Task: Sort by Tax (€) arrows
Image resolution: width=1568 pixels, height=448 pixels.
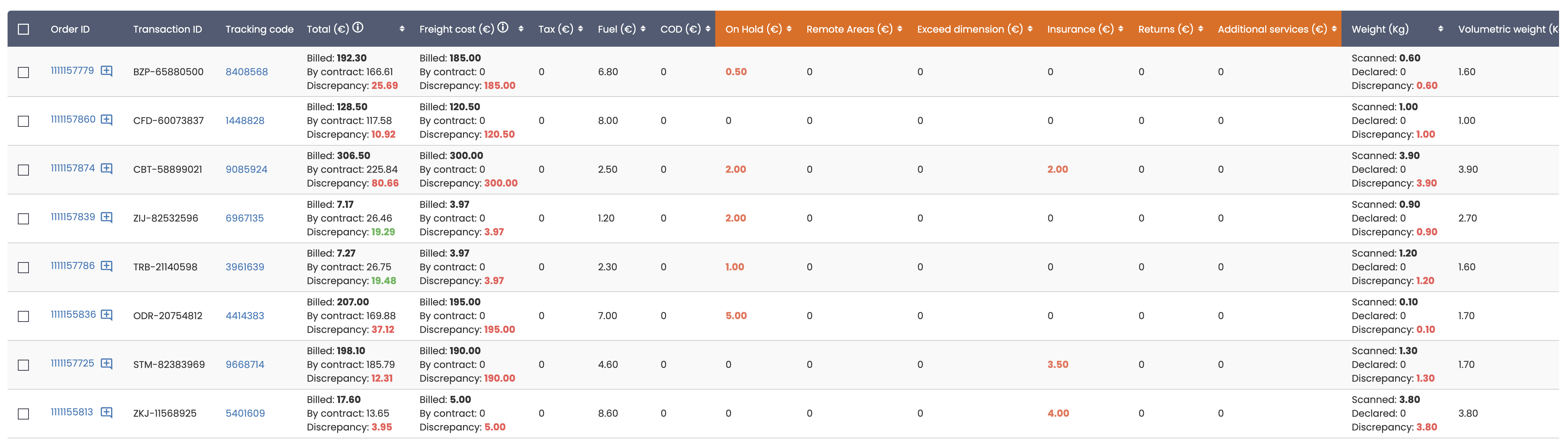Action: pos(581,29)
